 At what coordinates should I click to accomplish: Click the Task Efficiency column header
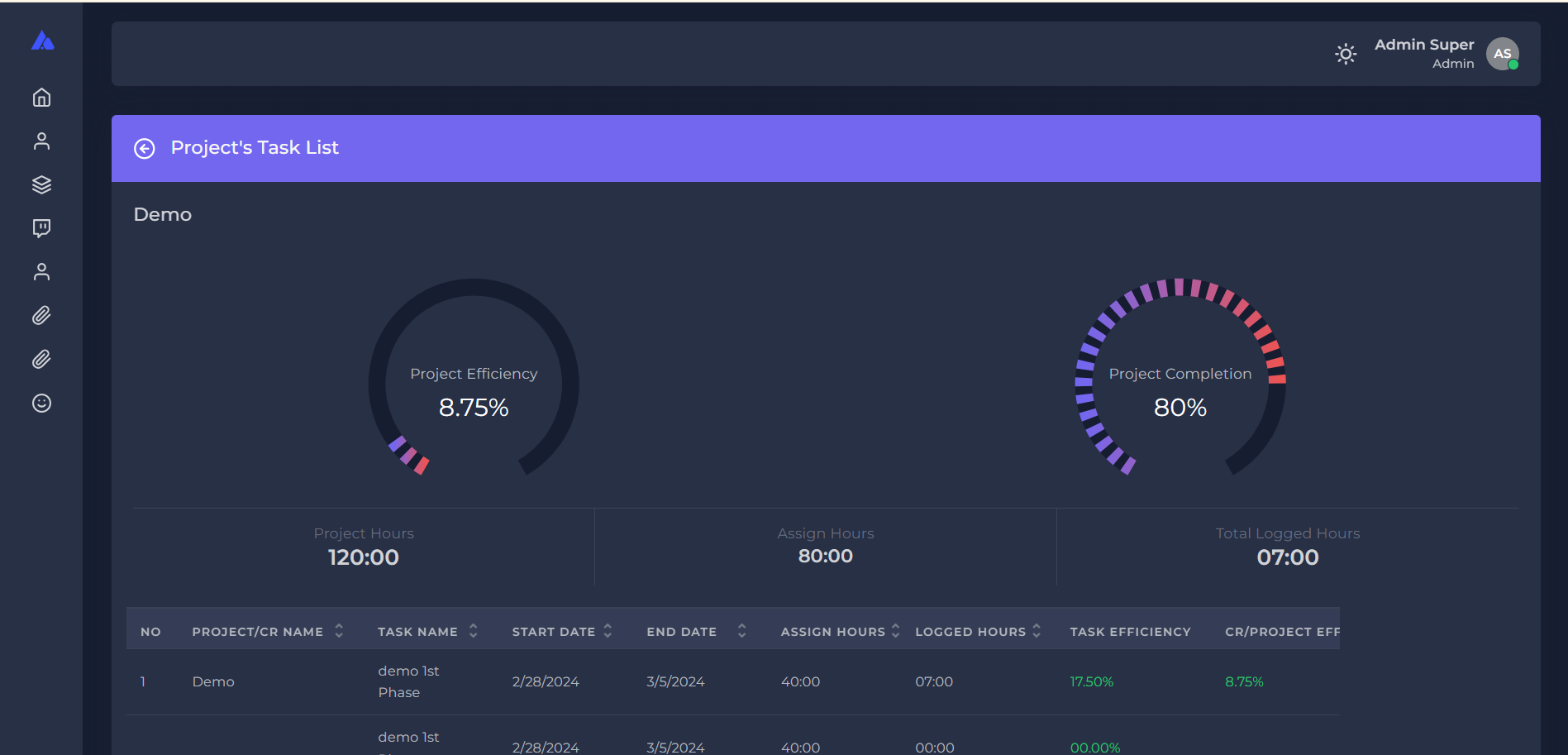click(1130, 632)
